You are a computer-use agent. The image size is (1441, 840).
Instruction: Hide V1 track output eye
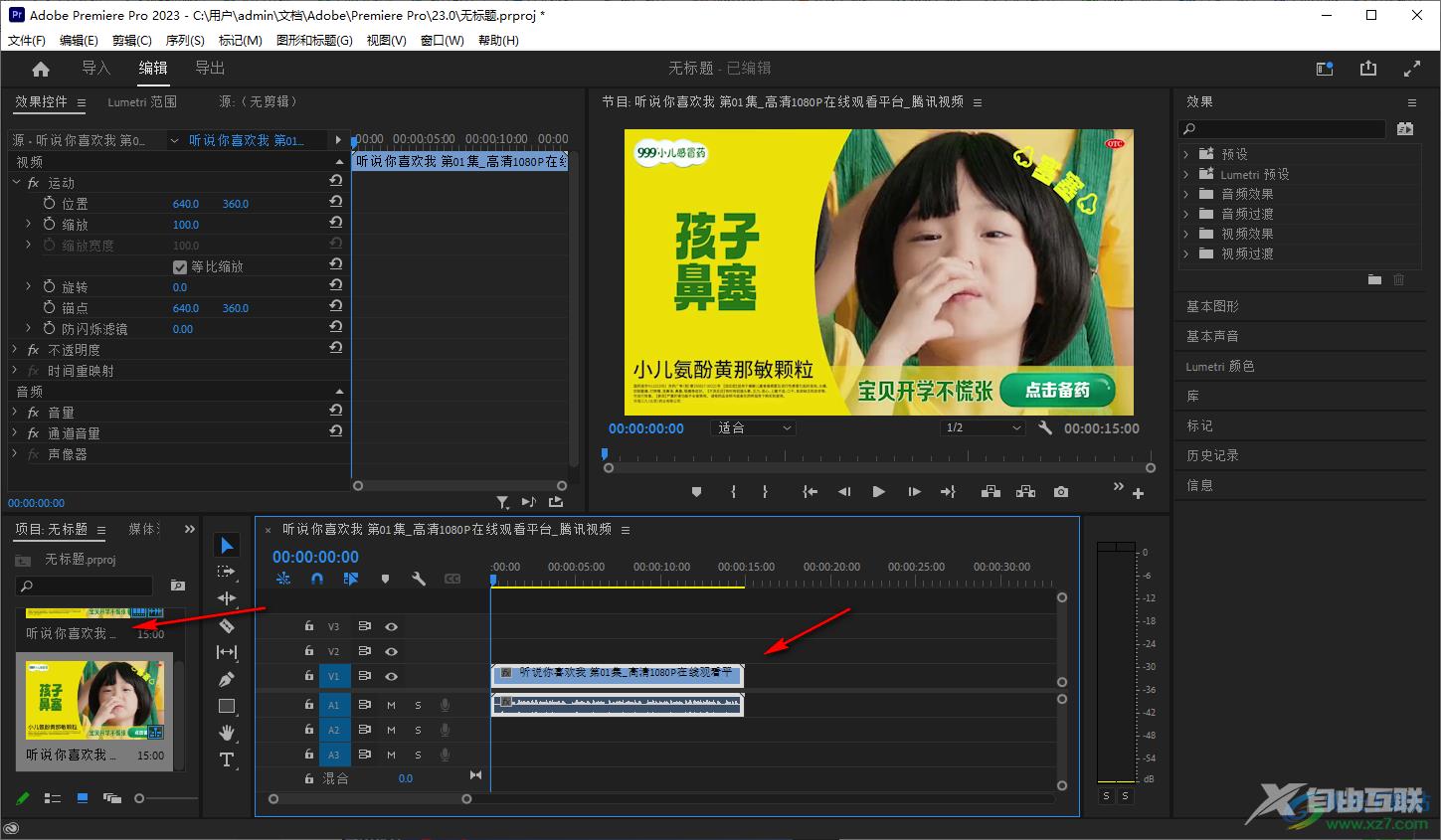(x=392, y=676)
